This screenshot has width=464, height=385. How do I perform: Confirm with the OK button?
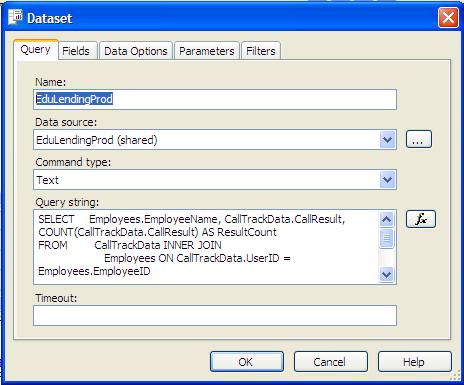[x=247, y=362]
